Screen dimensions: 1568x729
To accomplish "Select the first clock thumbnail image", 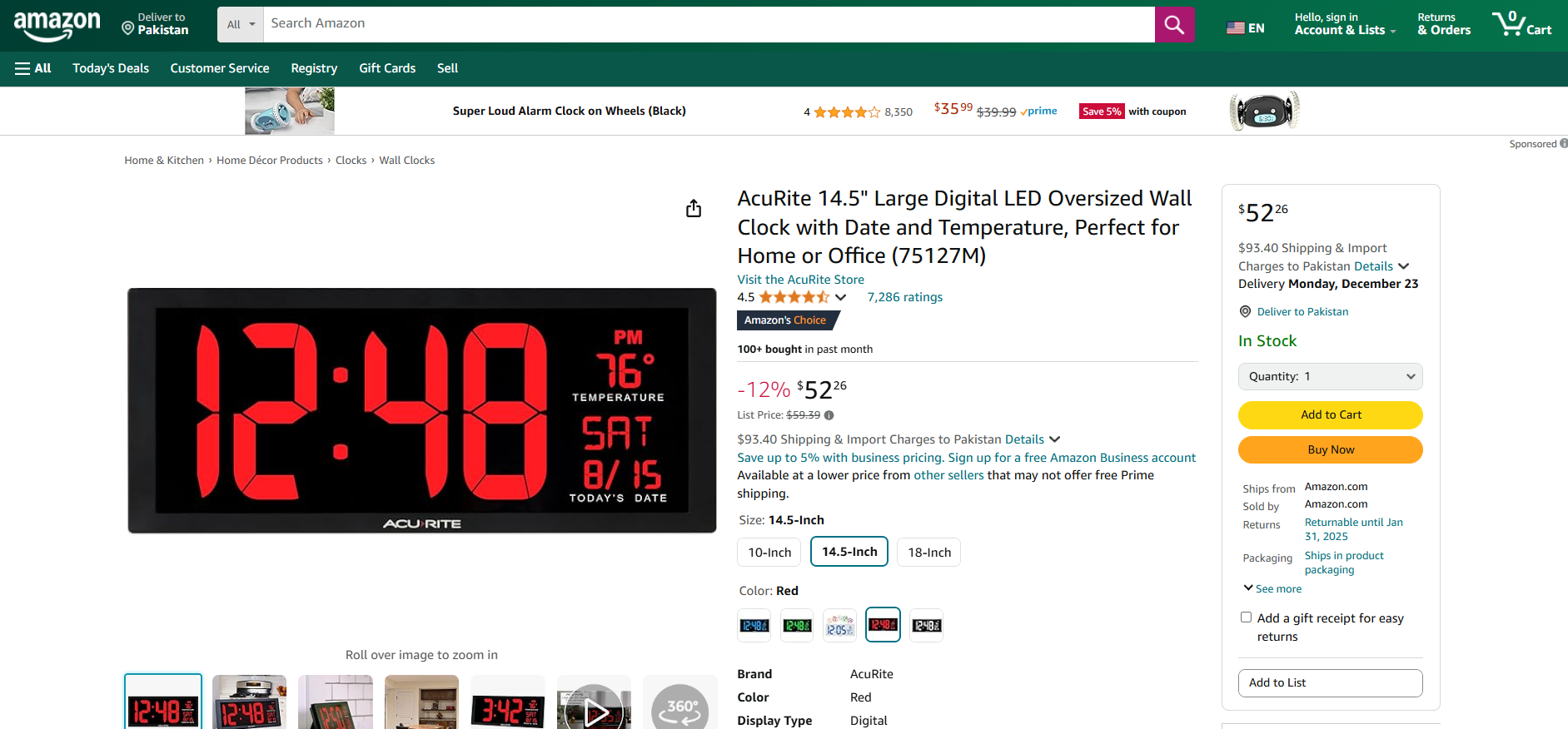I will (163, 702).
